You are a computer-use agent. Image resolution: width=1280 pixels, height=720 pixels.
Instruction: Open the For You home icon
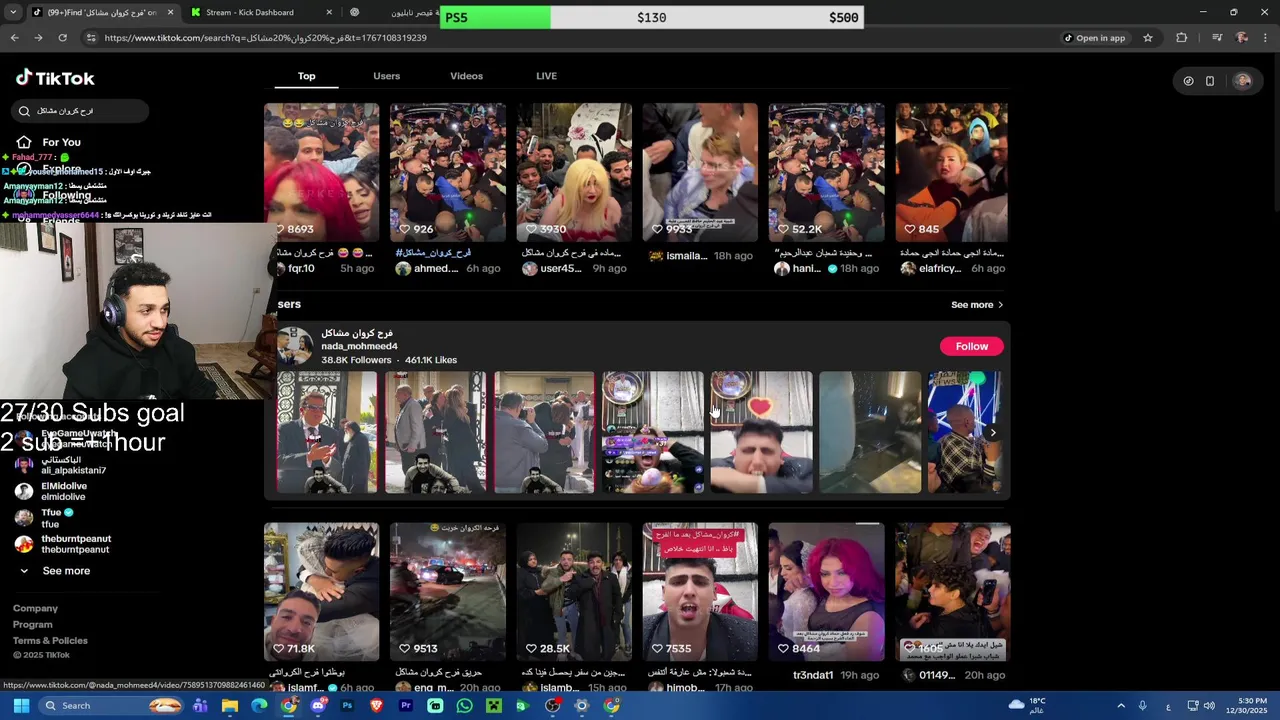click(x=24, y=142)
